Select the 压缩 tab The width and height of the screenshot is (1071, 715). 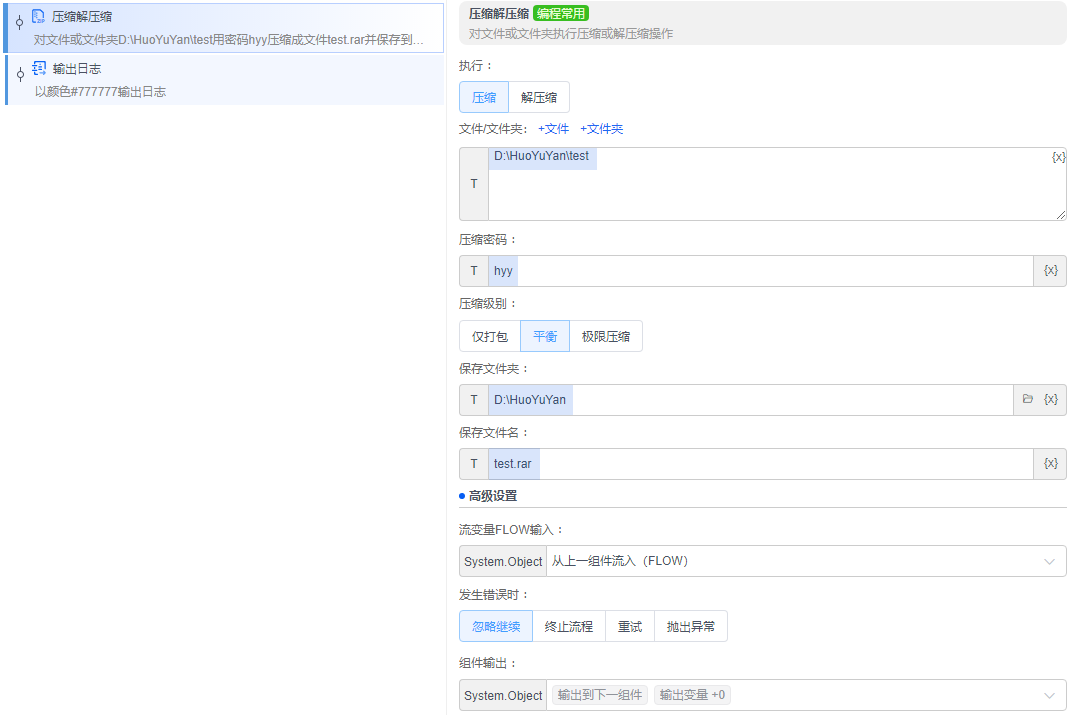(483, 96)
